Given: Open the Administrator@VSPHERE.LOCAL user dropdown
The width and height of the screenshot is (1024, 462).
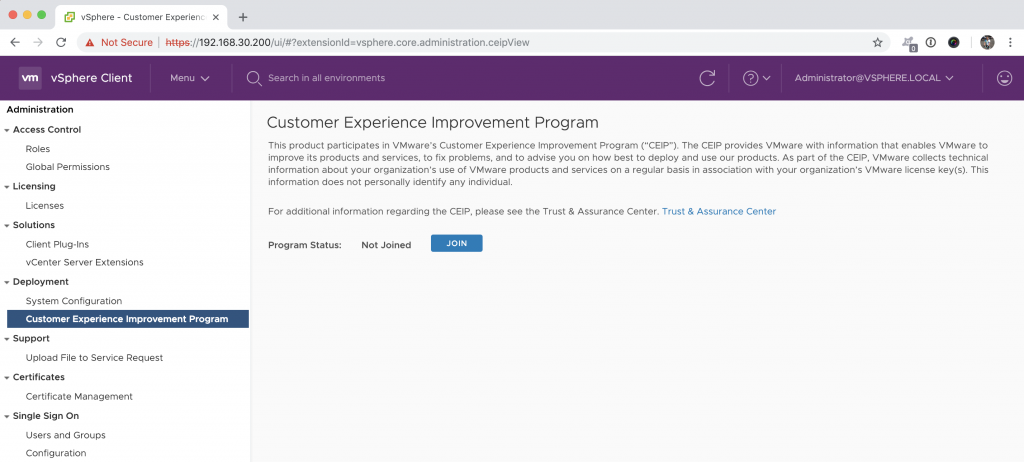Looking at the screenshot, I should click(x=873, y=78).
